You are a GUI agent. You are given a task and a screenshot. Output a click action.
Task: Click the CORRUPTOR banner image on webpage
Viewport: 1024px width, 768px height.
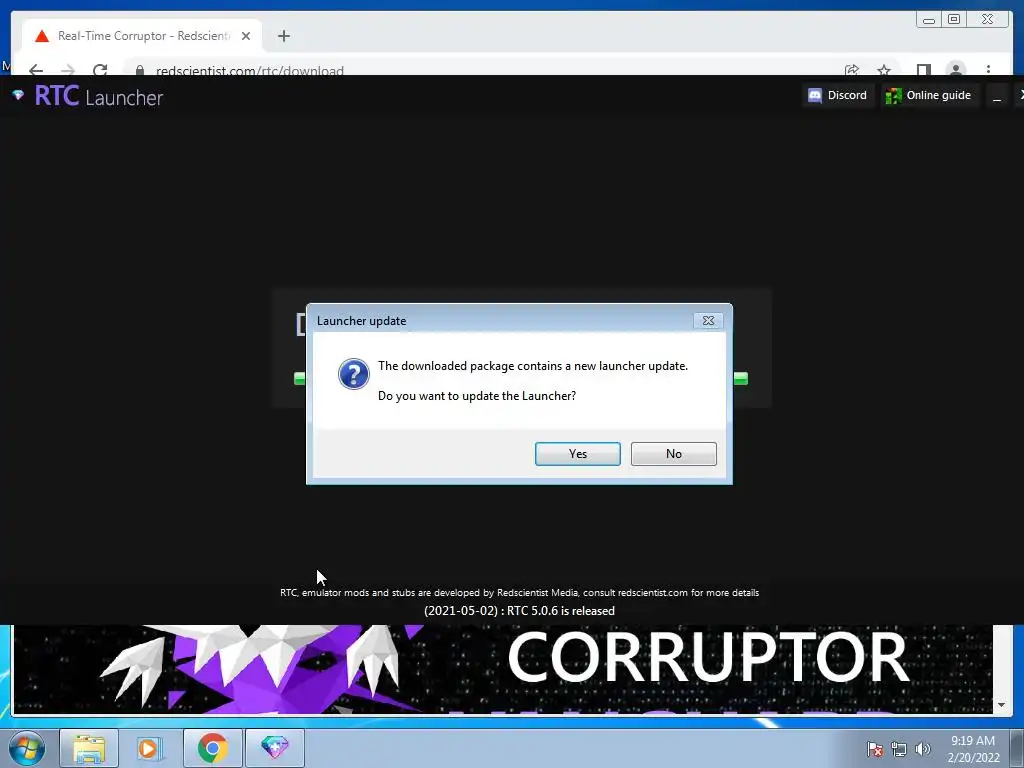pos(503,669)
